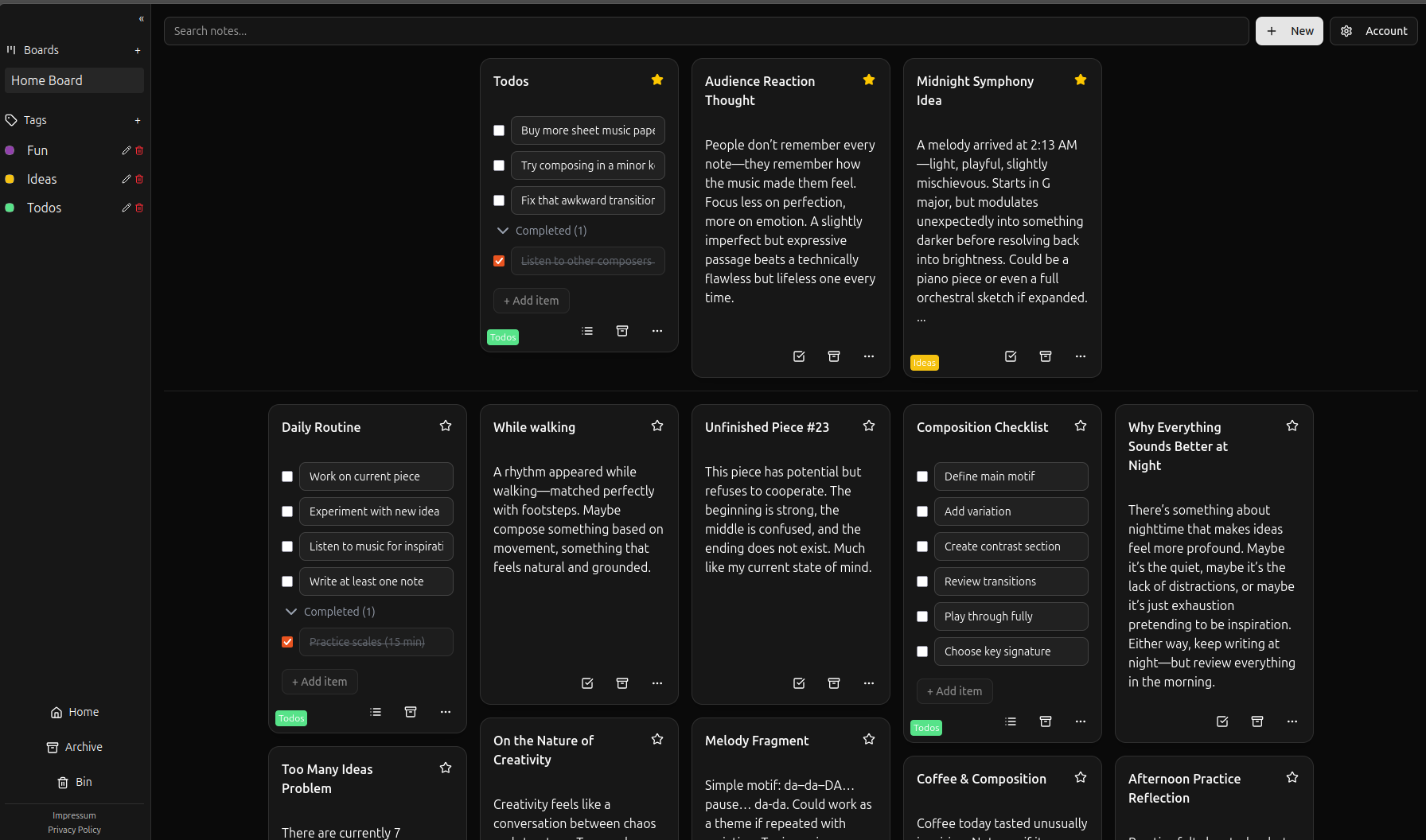Convert Audience Reaction Thought to checklist
The image size is (1426, 840).
point(799,356)
